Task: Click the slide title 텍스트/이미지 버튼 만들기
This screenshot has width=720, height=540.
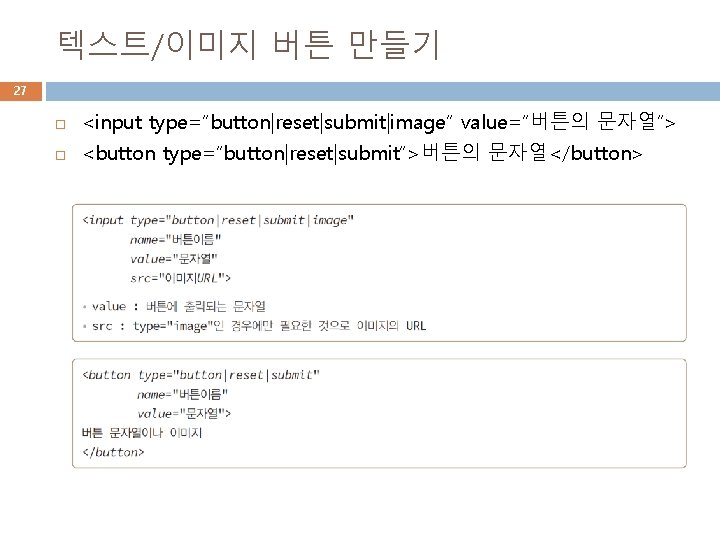Action: click(248, 45)
